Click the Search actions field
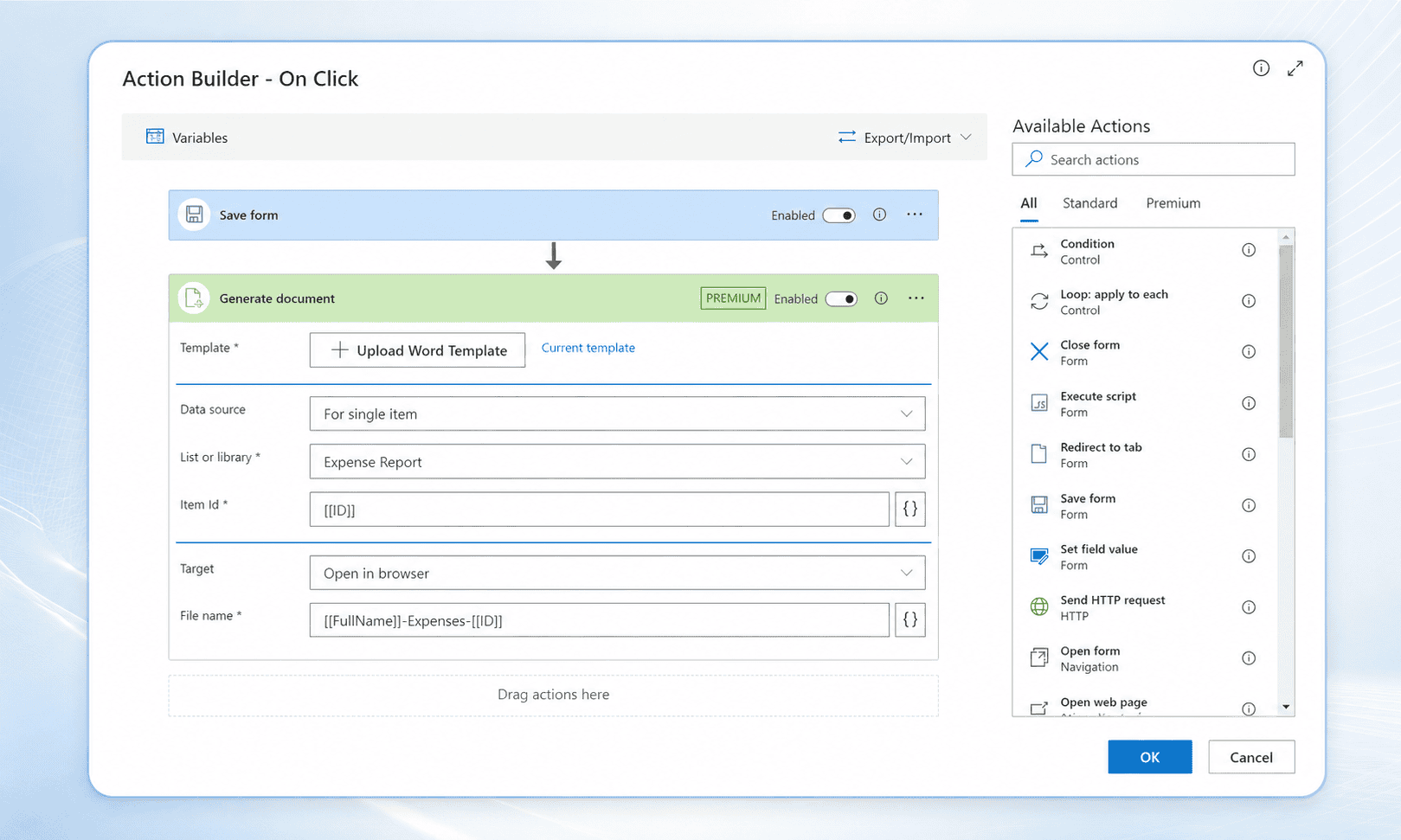1401x840 pixels. [1154, 160]
